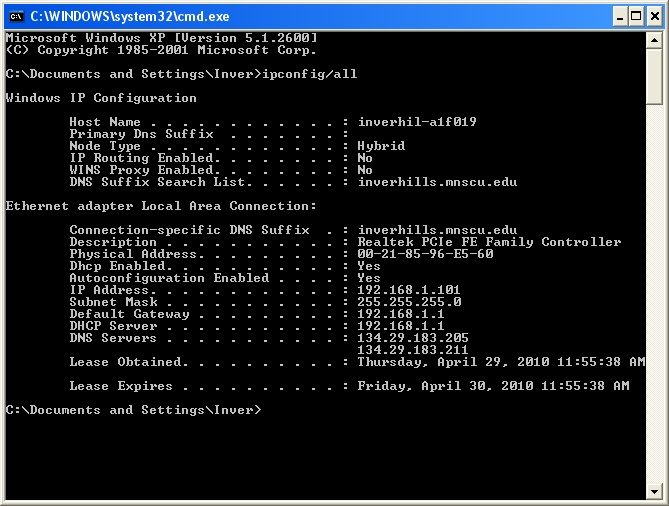Screen dimensions: 669x506
Task: Click the empty scrollbar track below thumb
Action: click(654, 294)
